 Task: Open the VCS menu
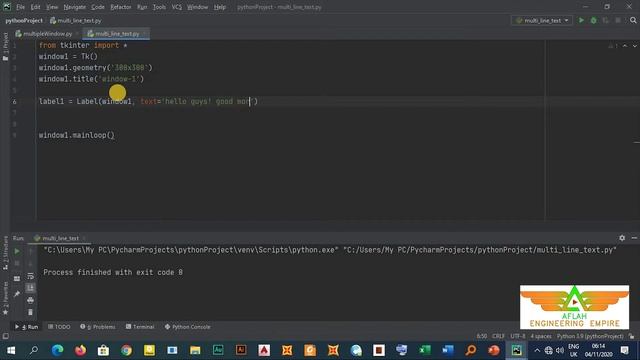(176, 7)
